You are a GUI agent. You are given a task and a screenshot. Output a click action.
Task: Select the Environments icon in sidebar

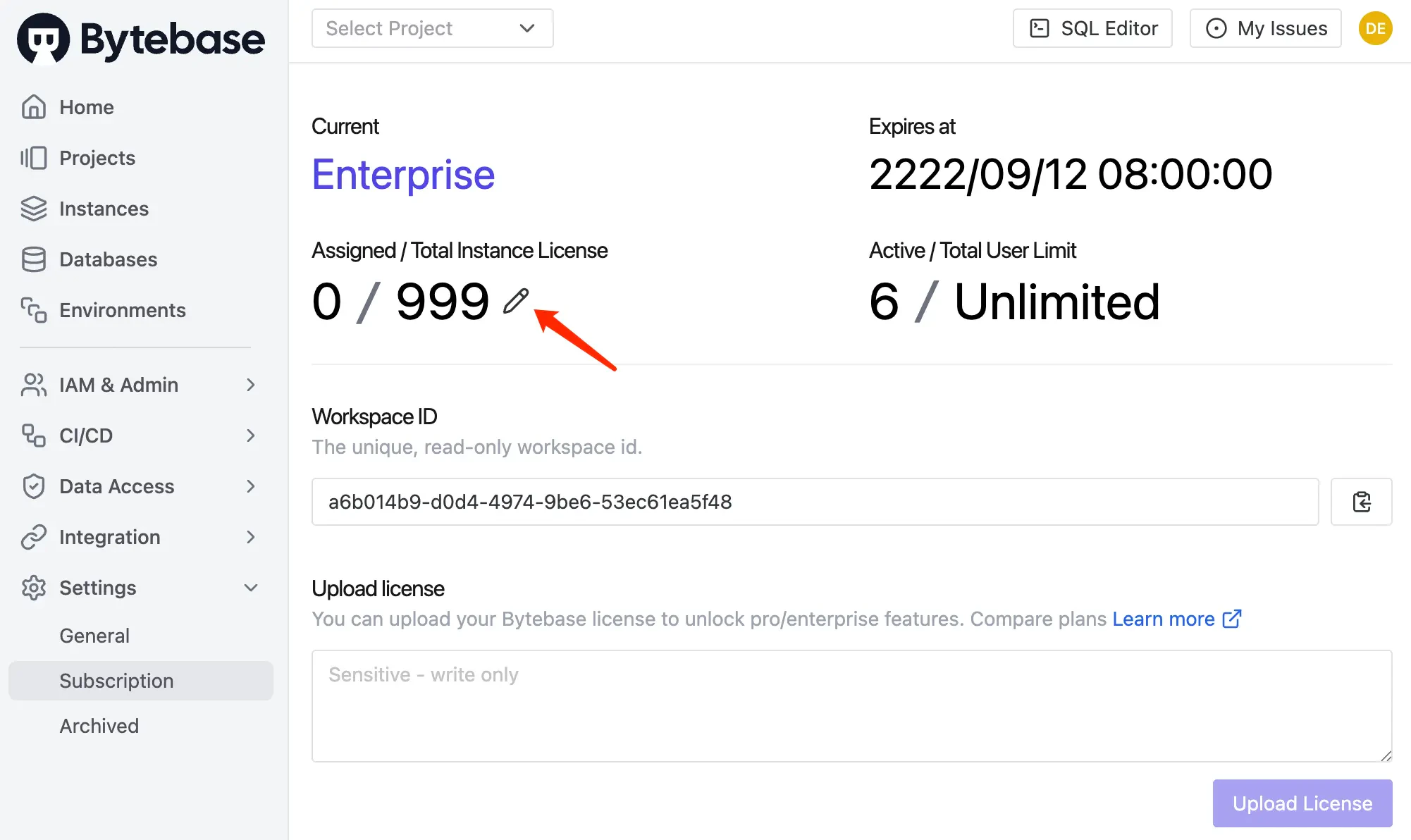[x=34, y=310]
